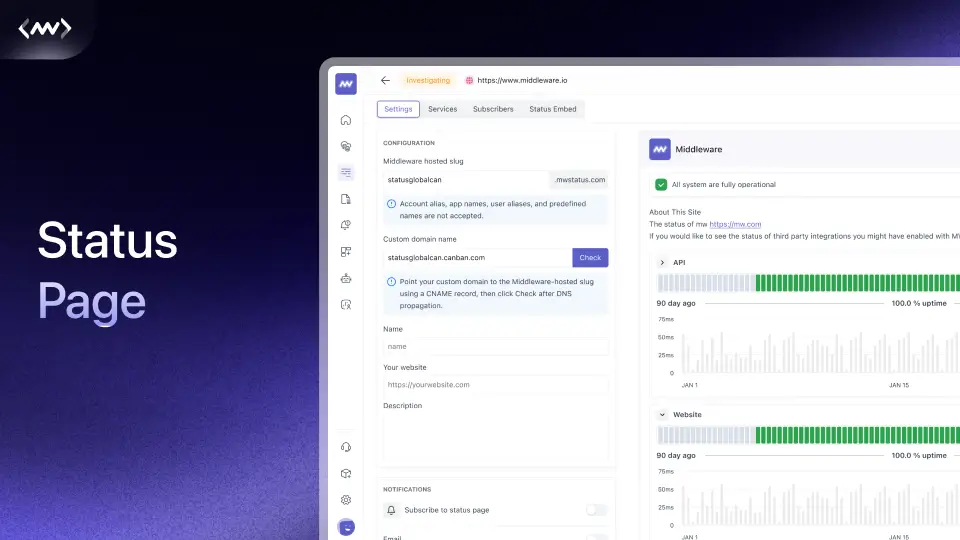Expand the API service section

click(662, 263)
